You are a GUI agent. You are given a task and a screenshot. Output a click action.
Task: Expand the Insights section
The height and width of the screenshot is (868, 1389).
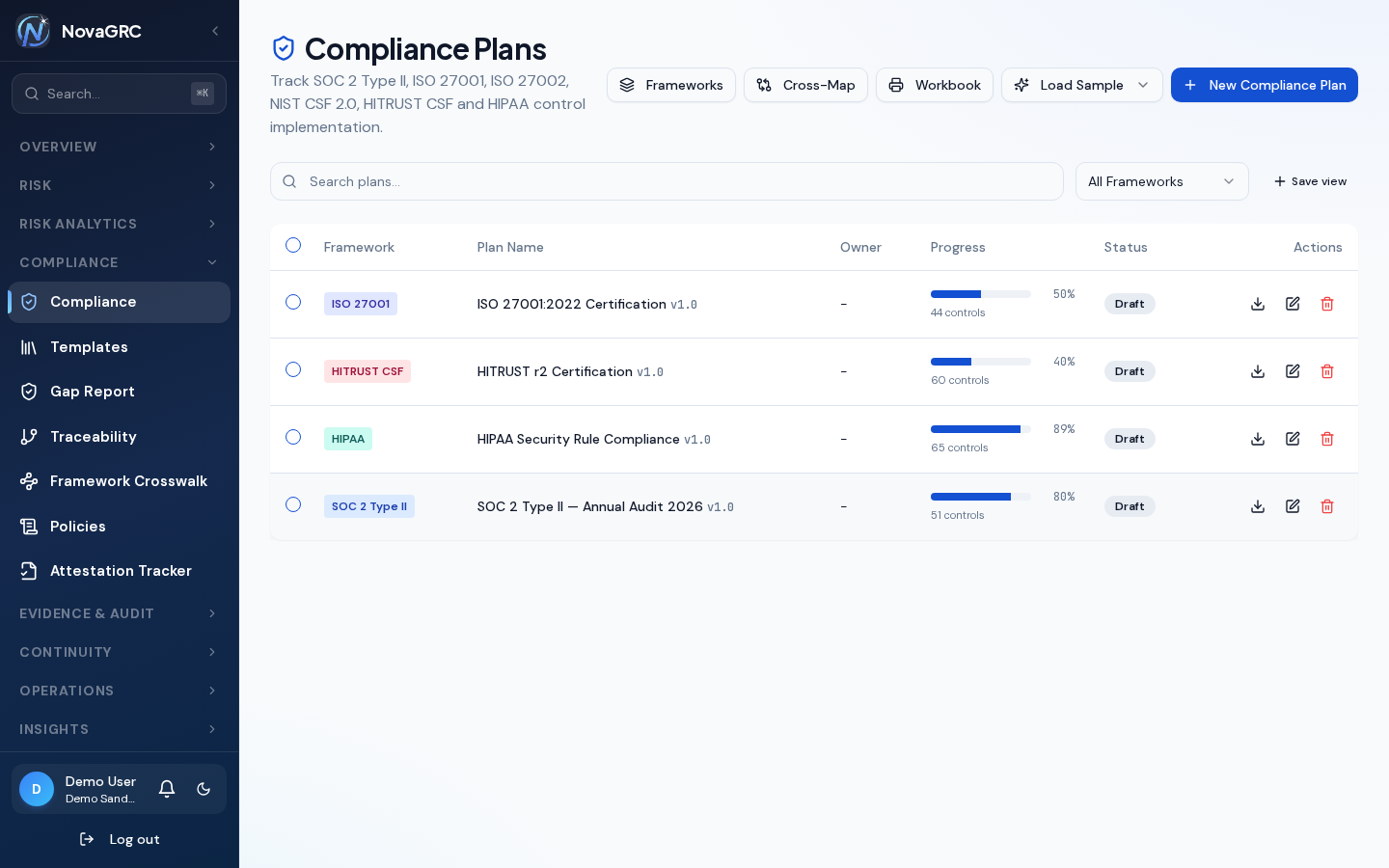click(x=119, y=729)
